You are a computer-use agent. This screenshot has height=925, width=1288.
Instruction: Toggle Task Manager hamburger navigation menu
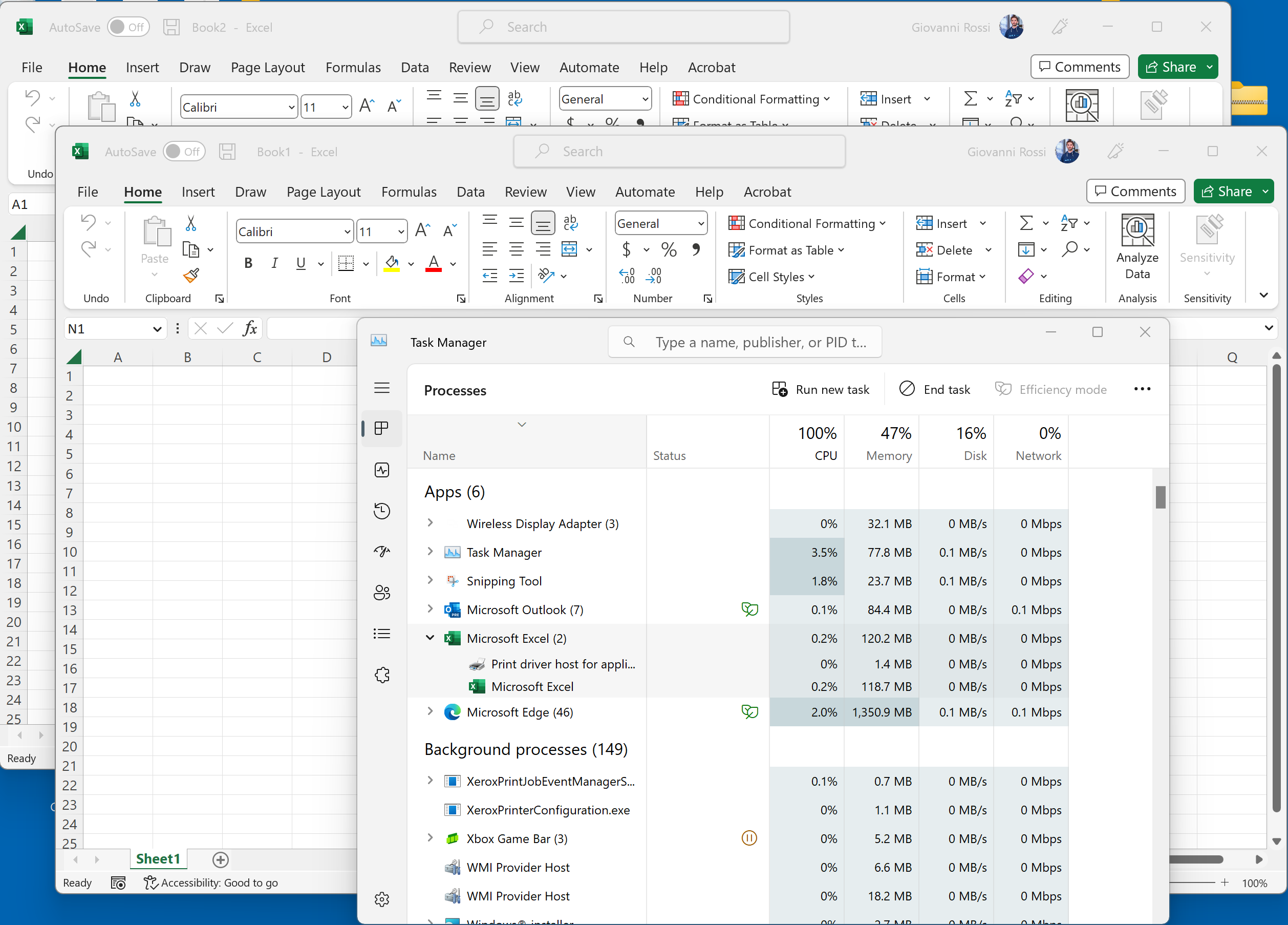tap(381, 388)
